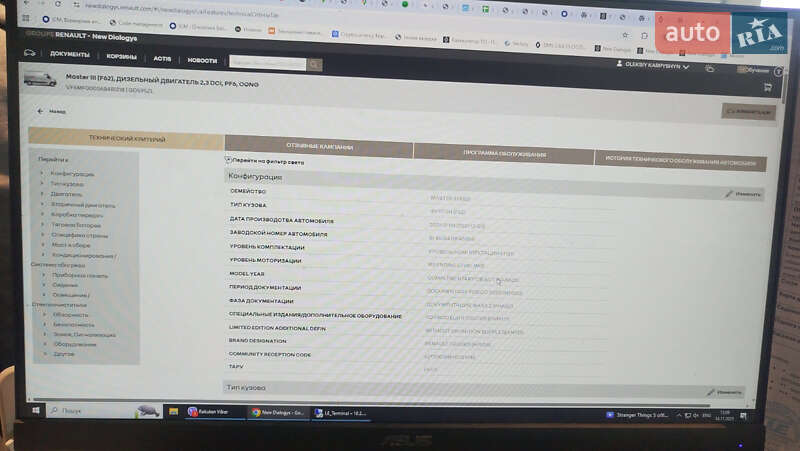Image resolution: width=800 pixels, height=451 pixels.
Task: Toggle the 'Перейти на фильтр света' checkbox
Action: point(229,160)
